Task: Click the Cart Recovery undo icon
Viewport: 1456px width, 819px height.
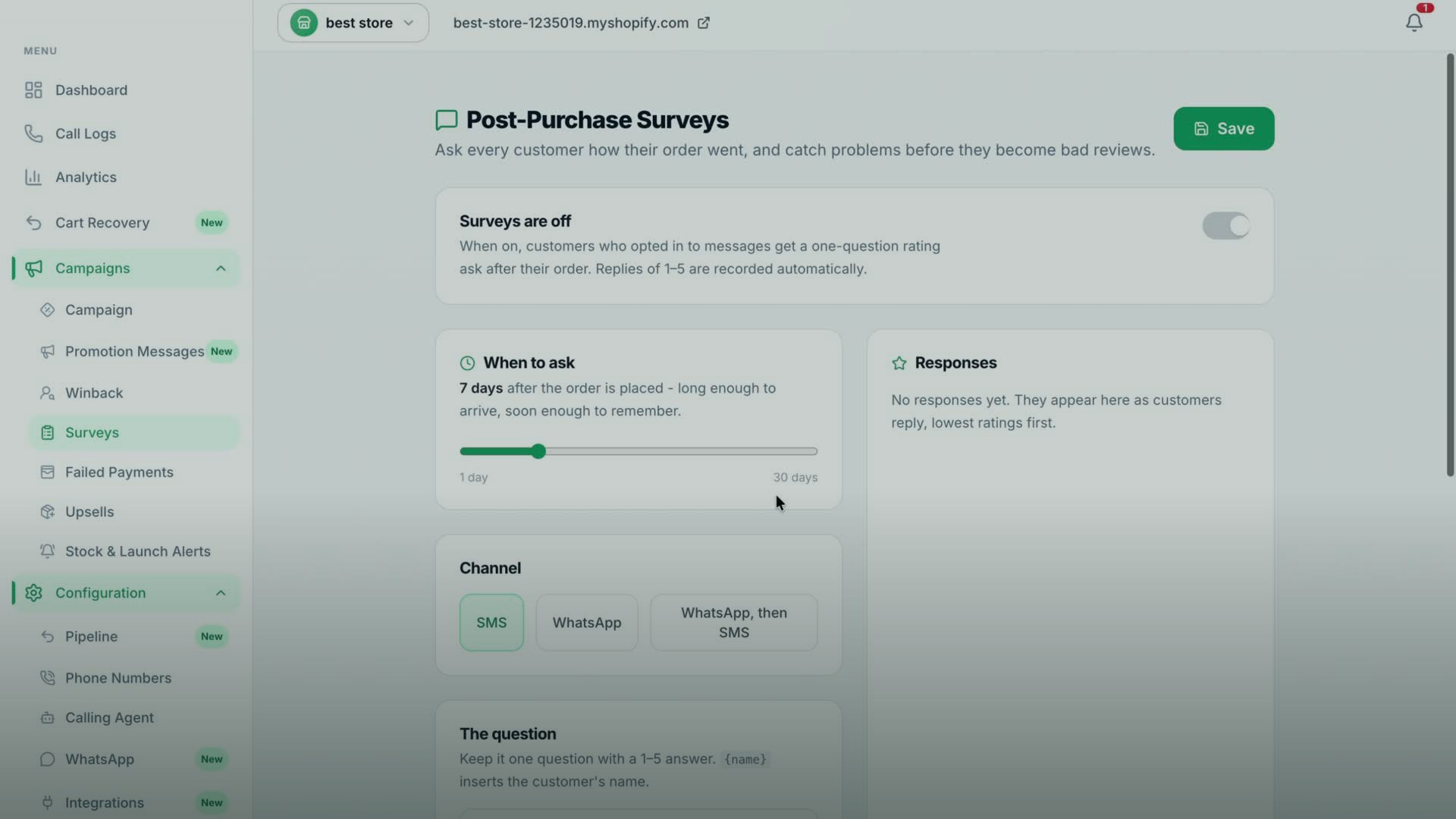Action: click(x=33, y=223)
